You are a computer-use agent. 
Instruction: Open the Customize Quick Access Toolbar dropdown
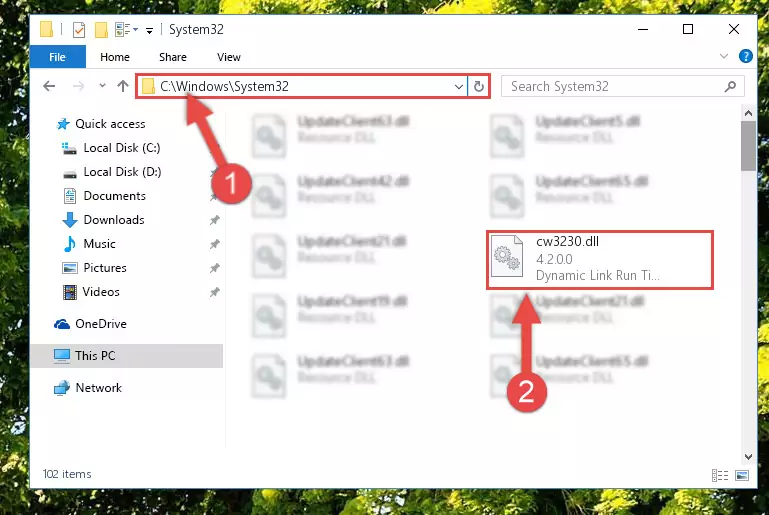click(x=149, y=30)
